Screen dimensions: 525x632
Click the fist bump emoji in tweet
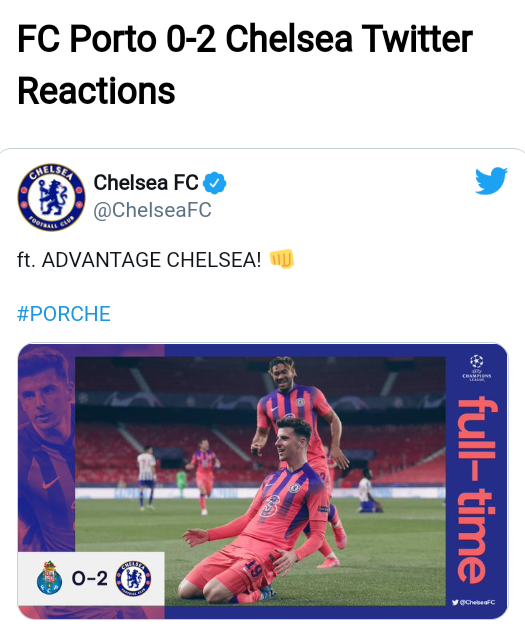[282, 259]
